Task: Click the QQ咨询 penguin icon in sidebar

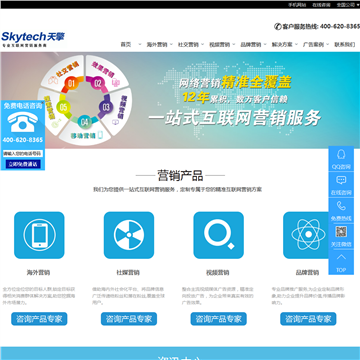Action: point(341,154)
